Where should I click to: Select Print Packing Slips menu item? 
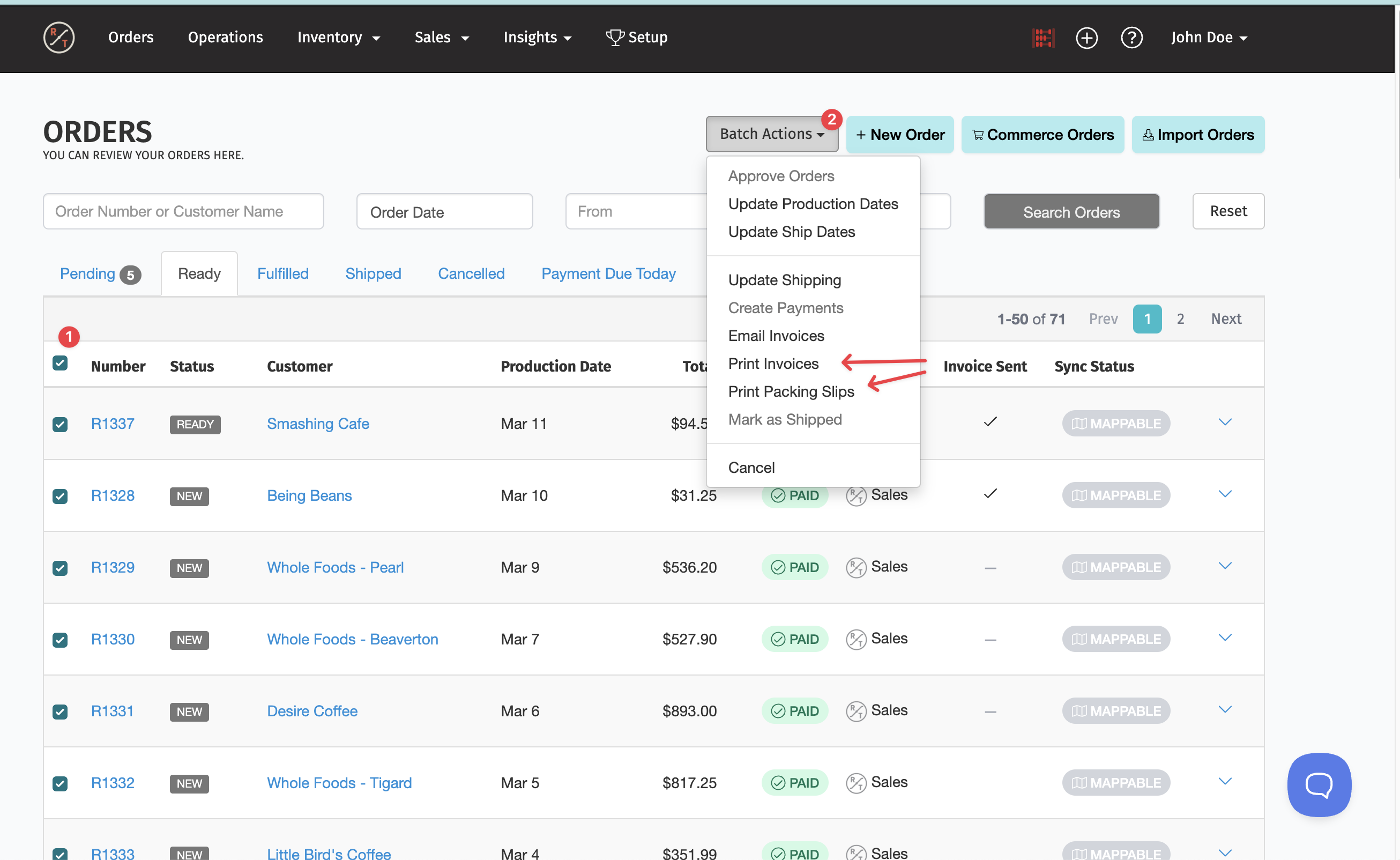coord(791,391)
